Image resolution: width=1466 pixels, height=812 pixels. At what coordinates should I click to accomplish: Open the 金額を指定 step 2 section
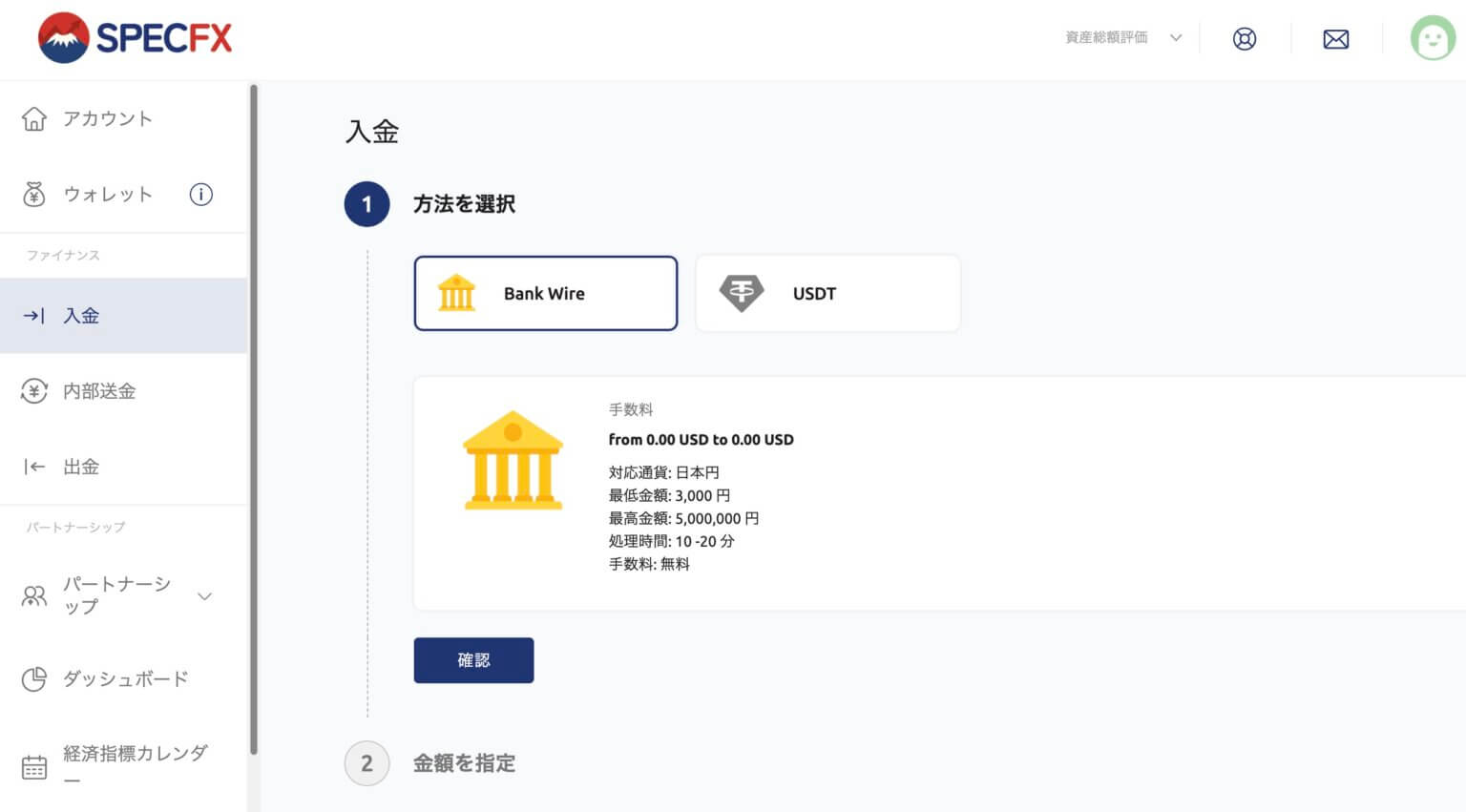point(464,763)
